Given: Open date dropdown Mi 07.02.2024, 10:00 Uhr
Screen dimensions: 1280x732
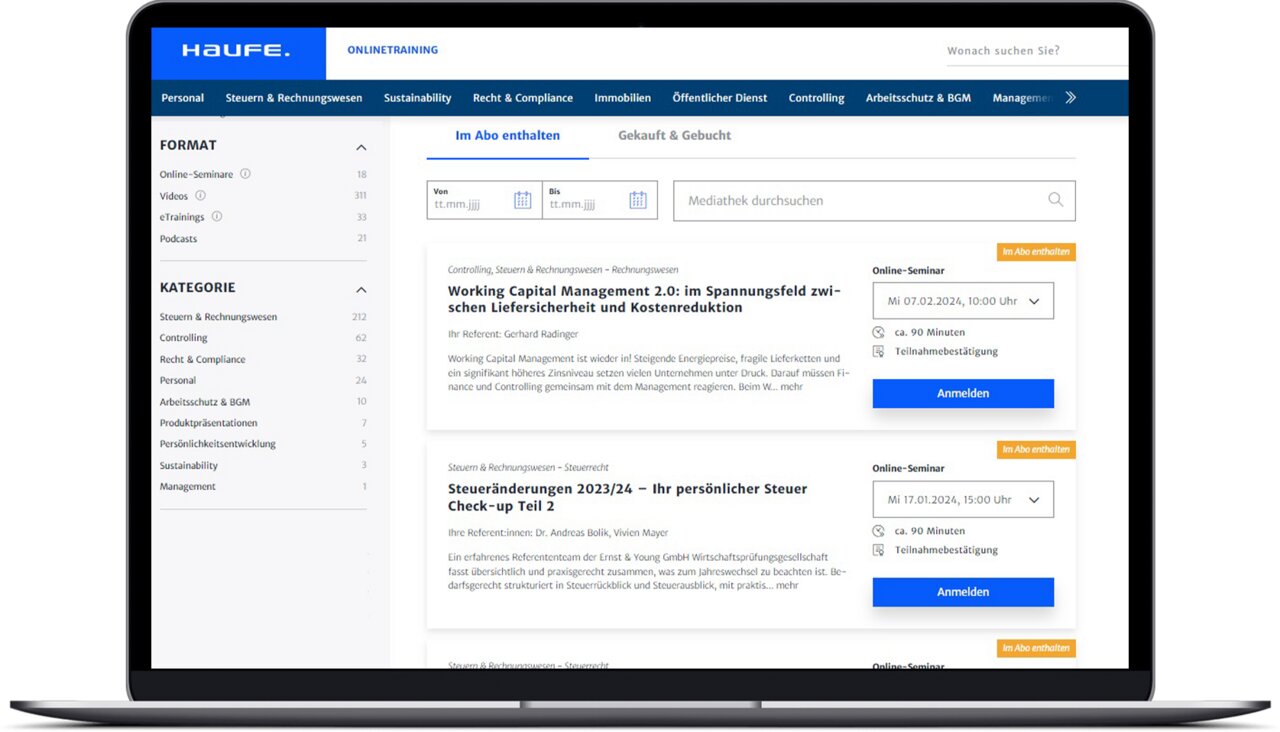Looking at the screenshot, I should pos(962,301).
